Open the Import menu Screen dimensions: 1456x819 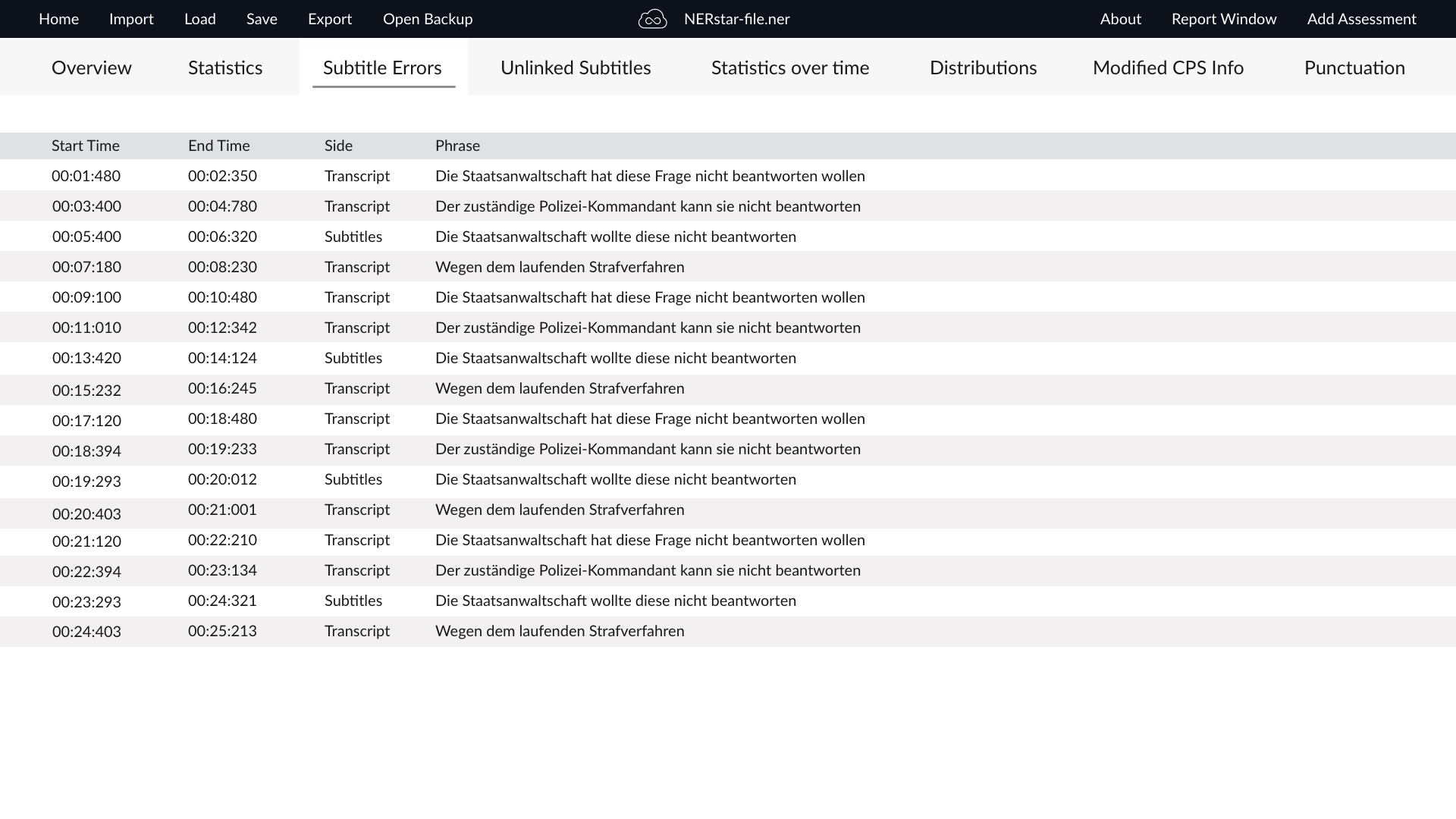pyautogui.click(x=131, y=19)
